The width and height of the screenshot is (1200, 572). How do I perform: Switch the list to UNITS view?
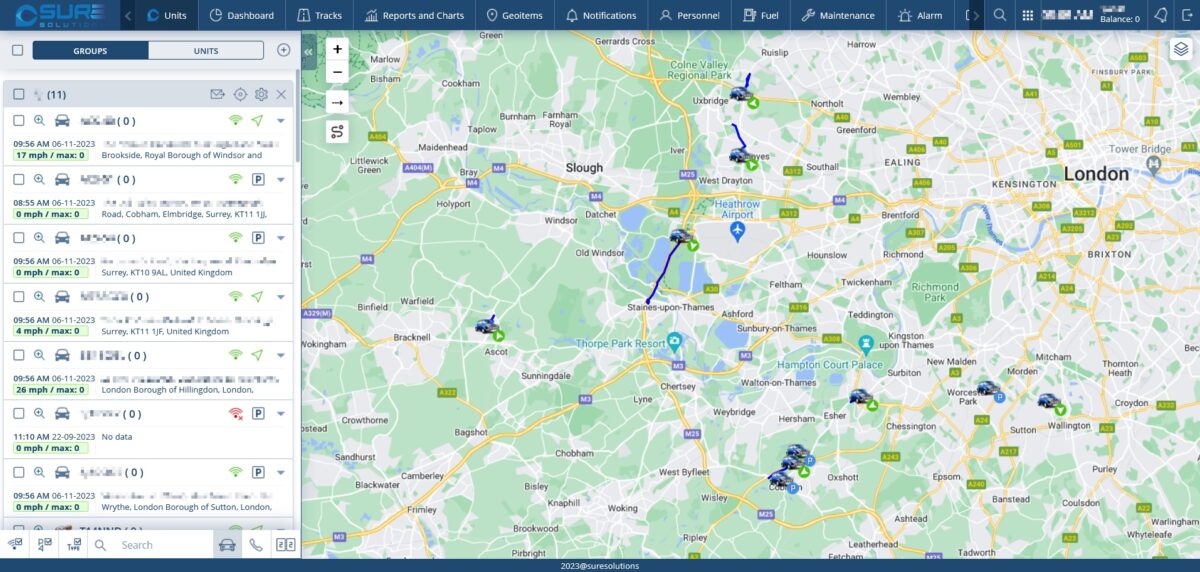pos(206,50)
